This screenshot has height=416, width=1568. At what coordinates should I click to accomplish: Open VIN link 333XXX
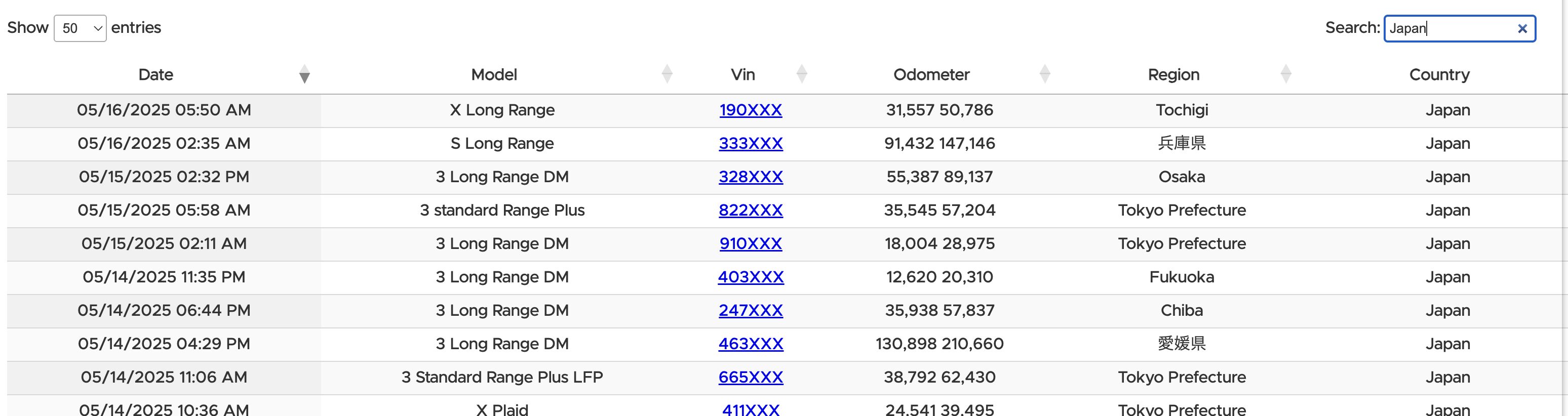click(x=751, y=144)
